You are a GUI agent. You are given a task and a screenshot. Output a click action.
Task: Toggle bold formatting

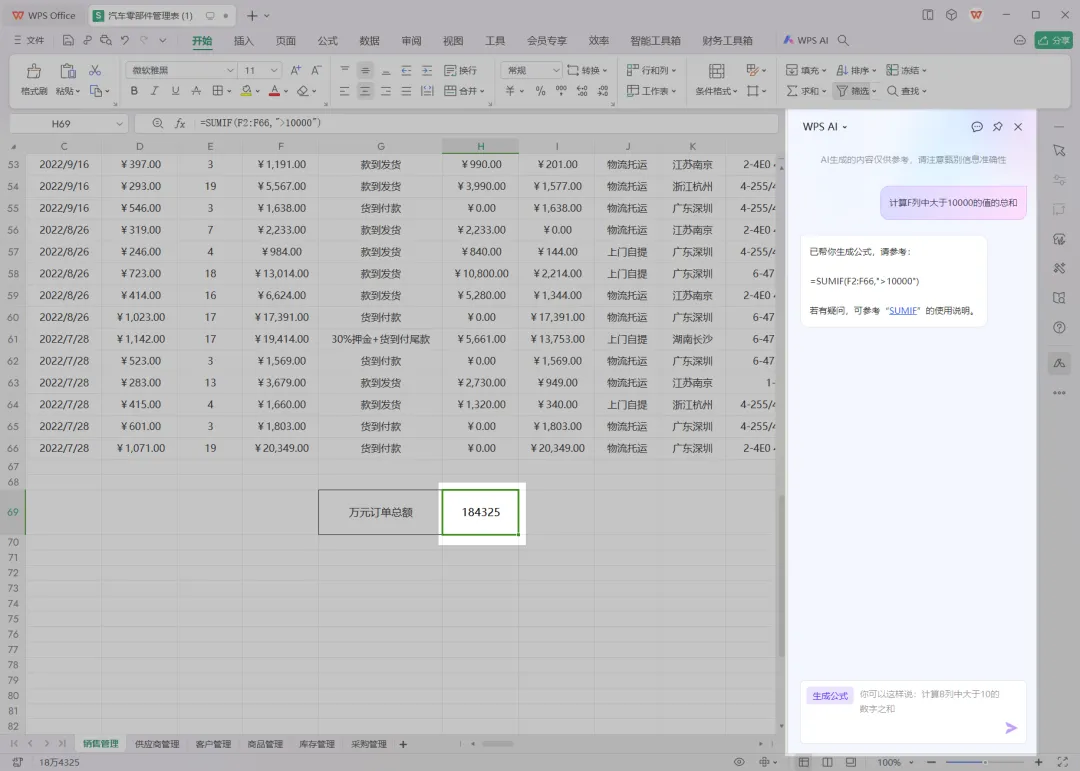[x=134, y=90]
